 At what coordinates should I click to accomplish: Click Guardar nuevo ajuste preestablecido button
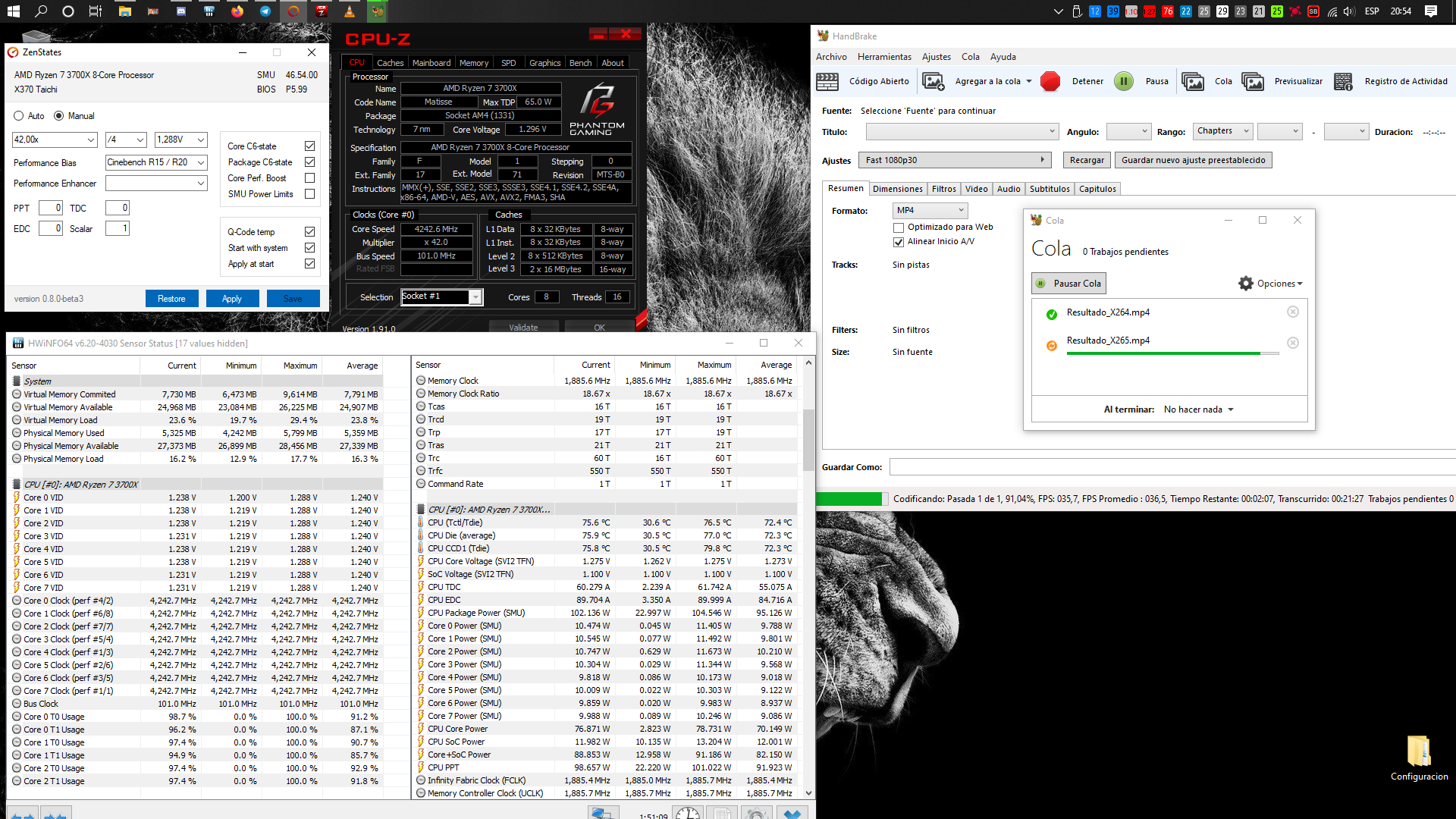coord(1193,160)
